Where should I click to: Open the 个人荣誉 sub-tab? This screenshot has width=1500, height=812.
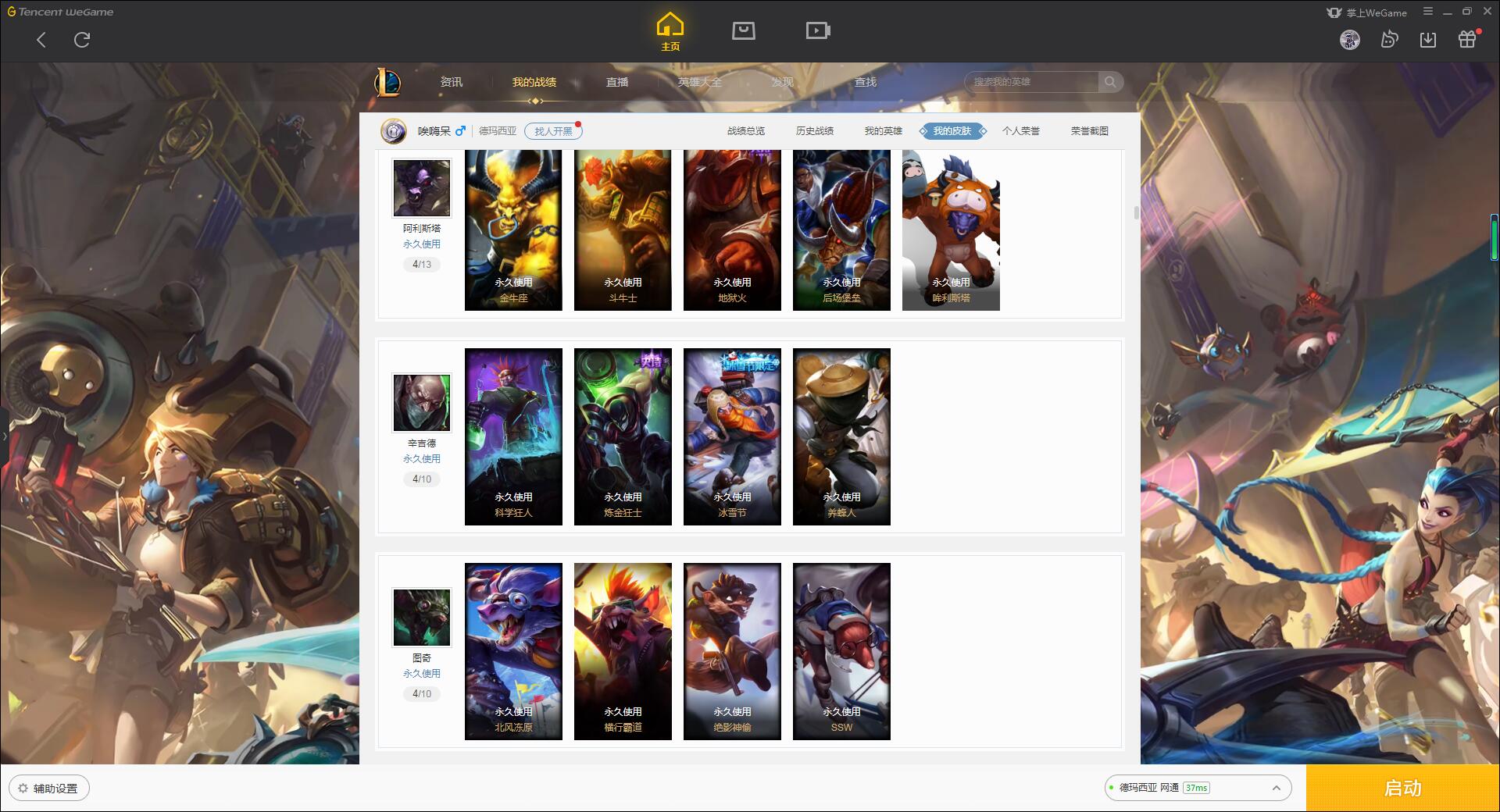click(1021, 131)
